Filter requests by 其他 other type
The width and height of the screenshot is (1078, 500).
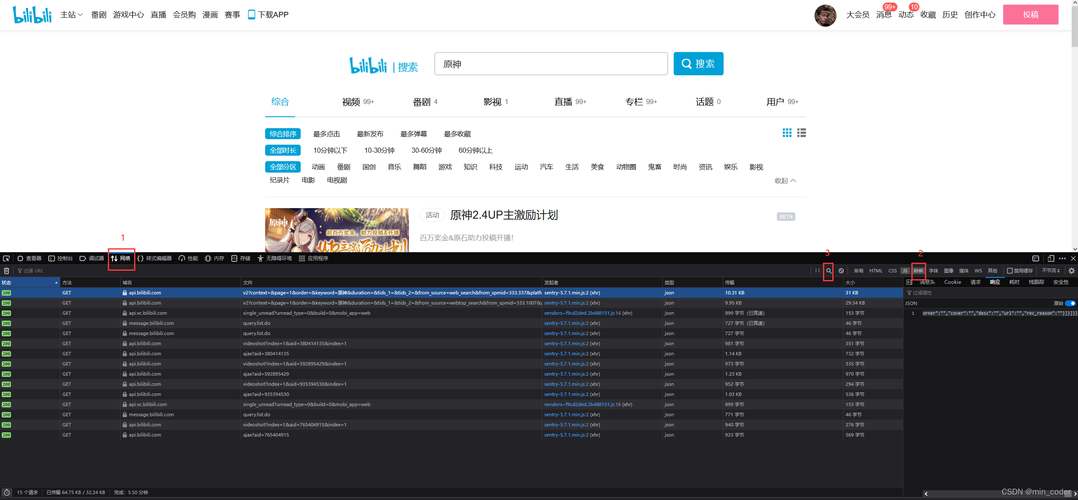click(x=993, y=271)
